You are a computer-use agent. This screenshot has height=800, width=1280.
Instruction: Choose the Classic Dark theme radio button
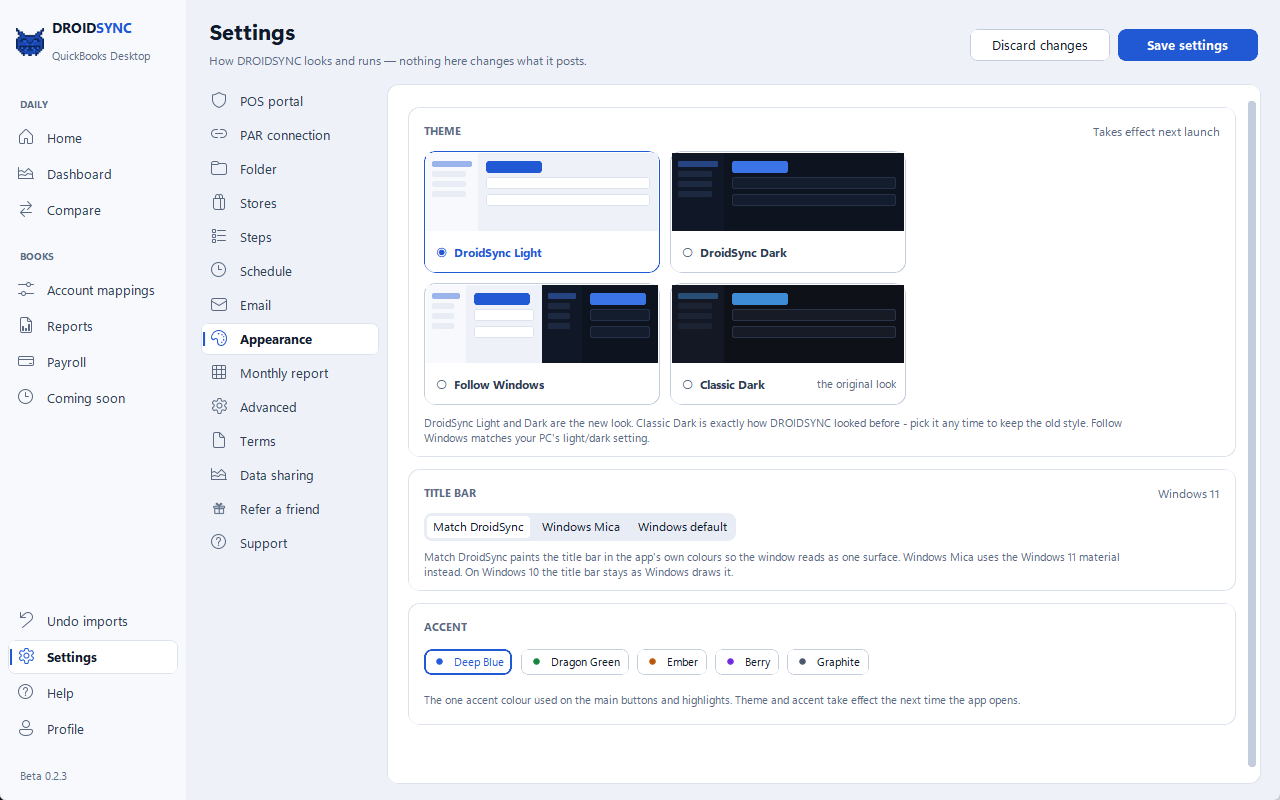(688, 385)
